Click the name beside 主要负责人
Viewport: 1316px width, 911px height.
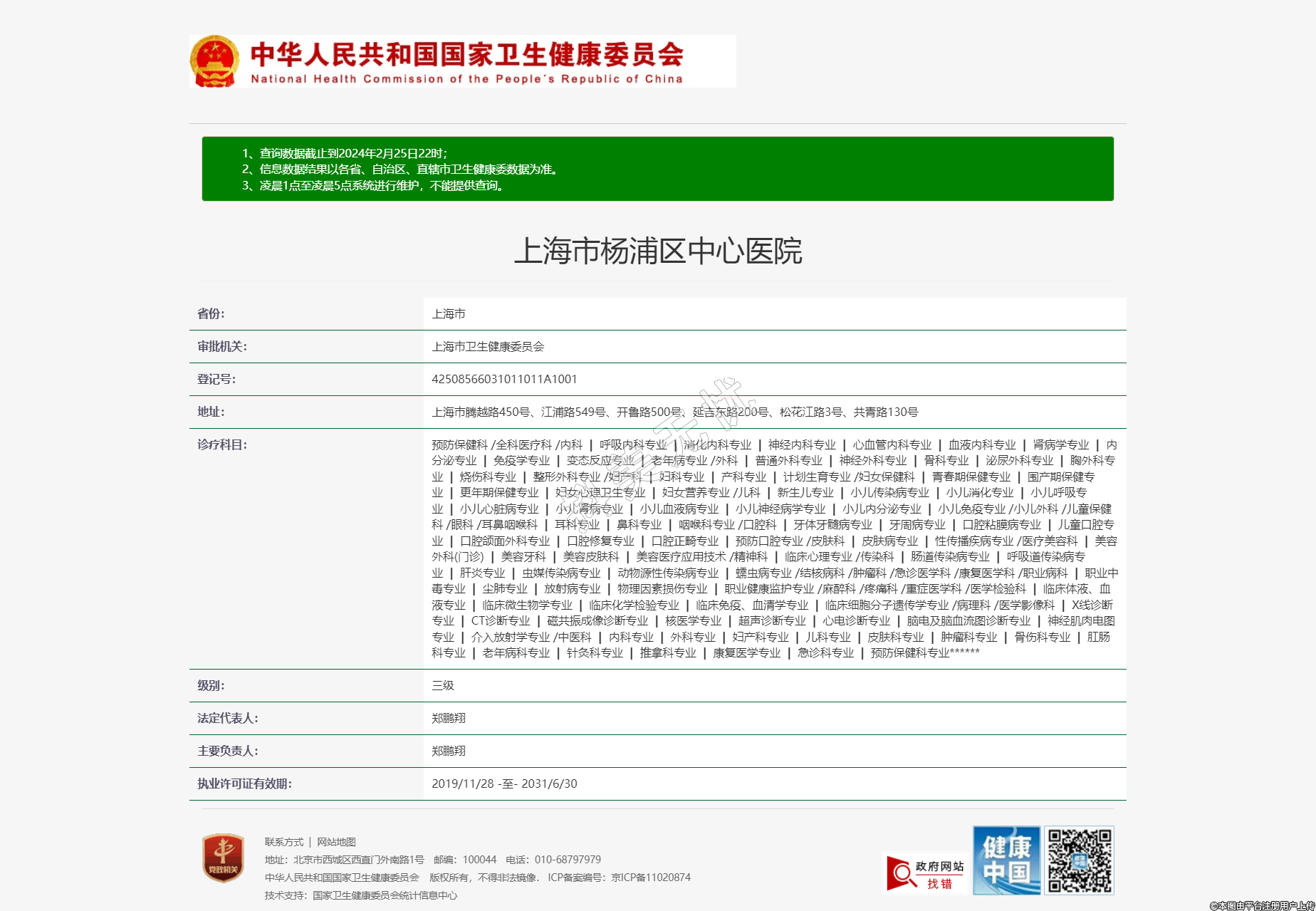click(x=449, y=751)
